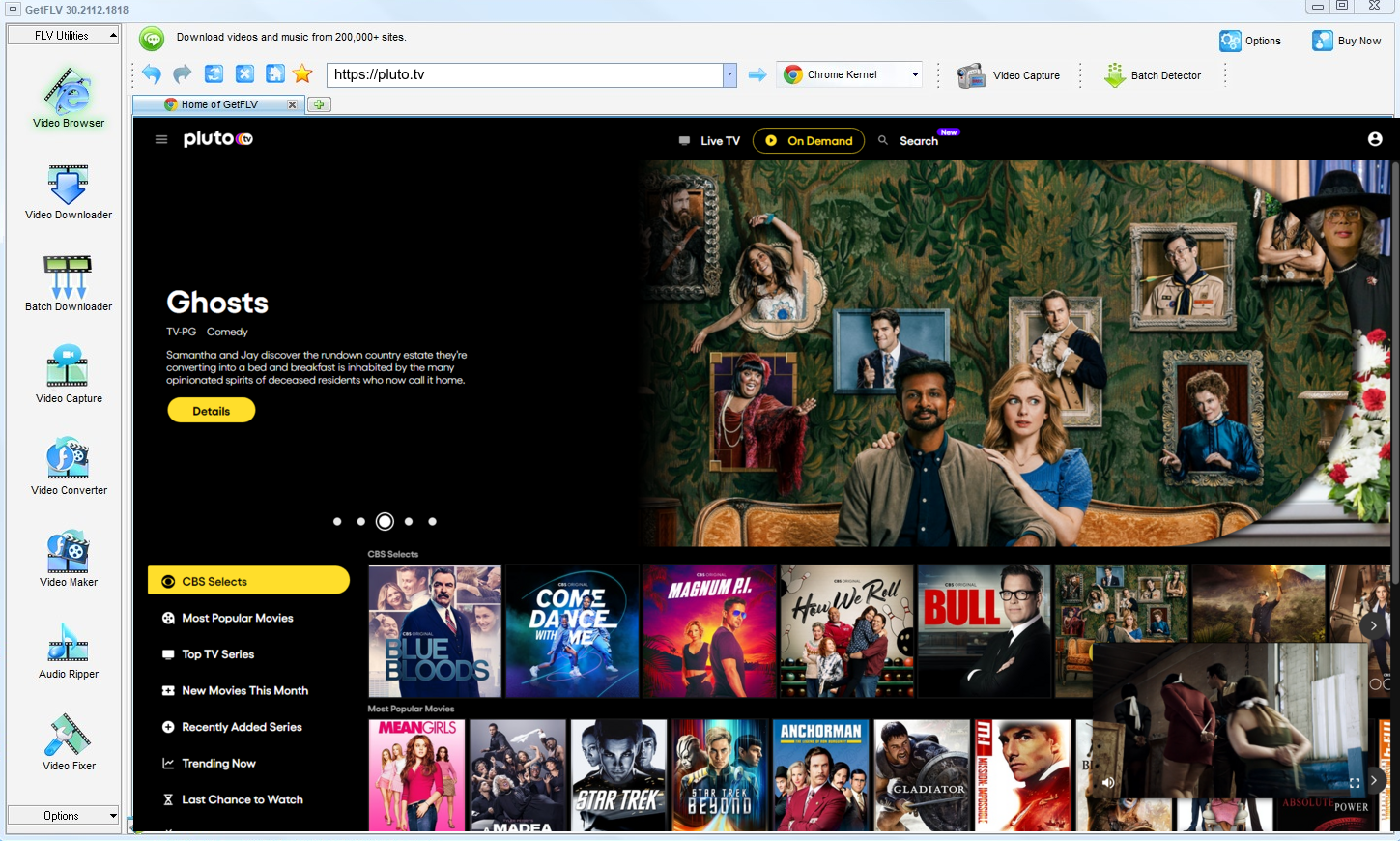The height and width of the screenshot is (841, 1400).
Task: Open the Bull series thumbnail
Action: (x=984, y=631)
